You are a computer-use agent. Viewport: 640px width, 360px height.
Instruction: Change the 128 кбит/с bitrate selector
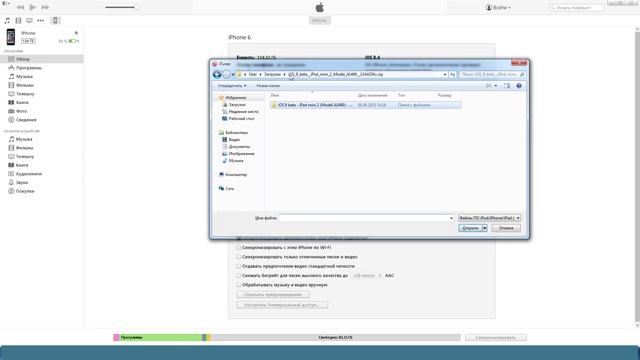367,276
